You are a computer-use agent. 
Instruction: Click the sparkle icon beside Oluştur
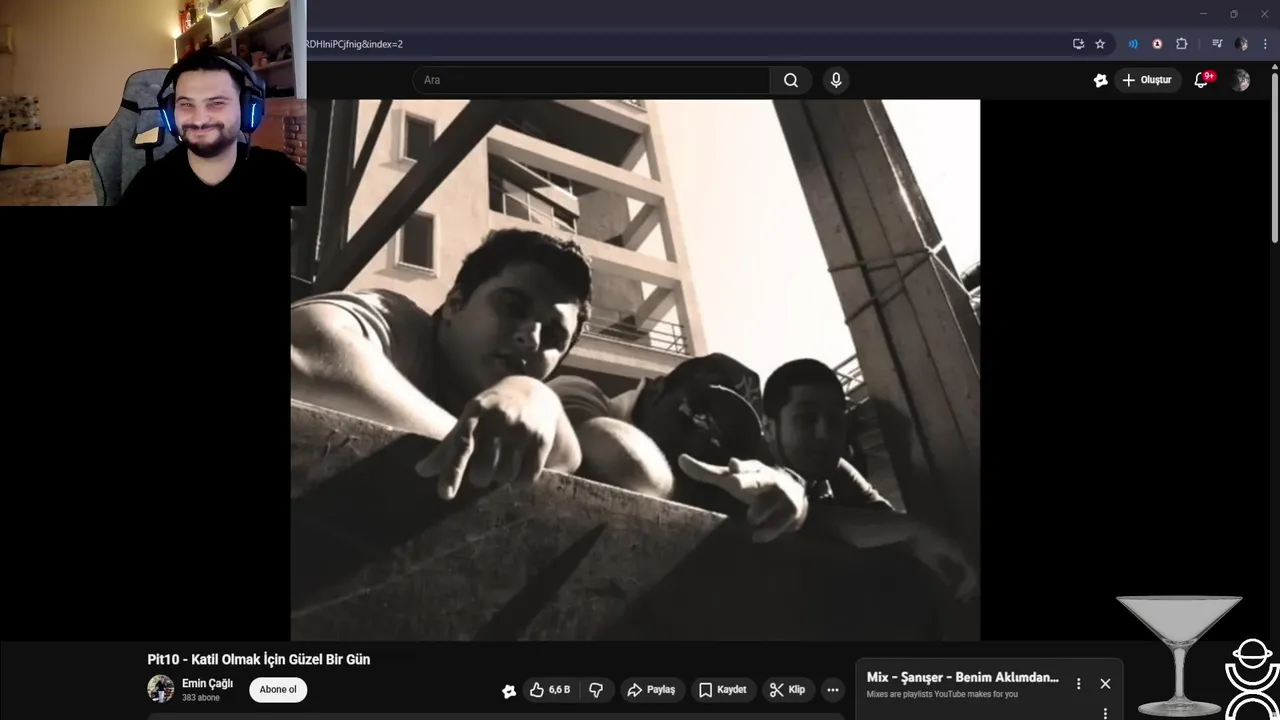tap(1100, 80)
